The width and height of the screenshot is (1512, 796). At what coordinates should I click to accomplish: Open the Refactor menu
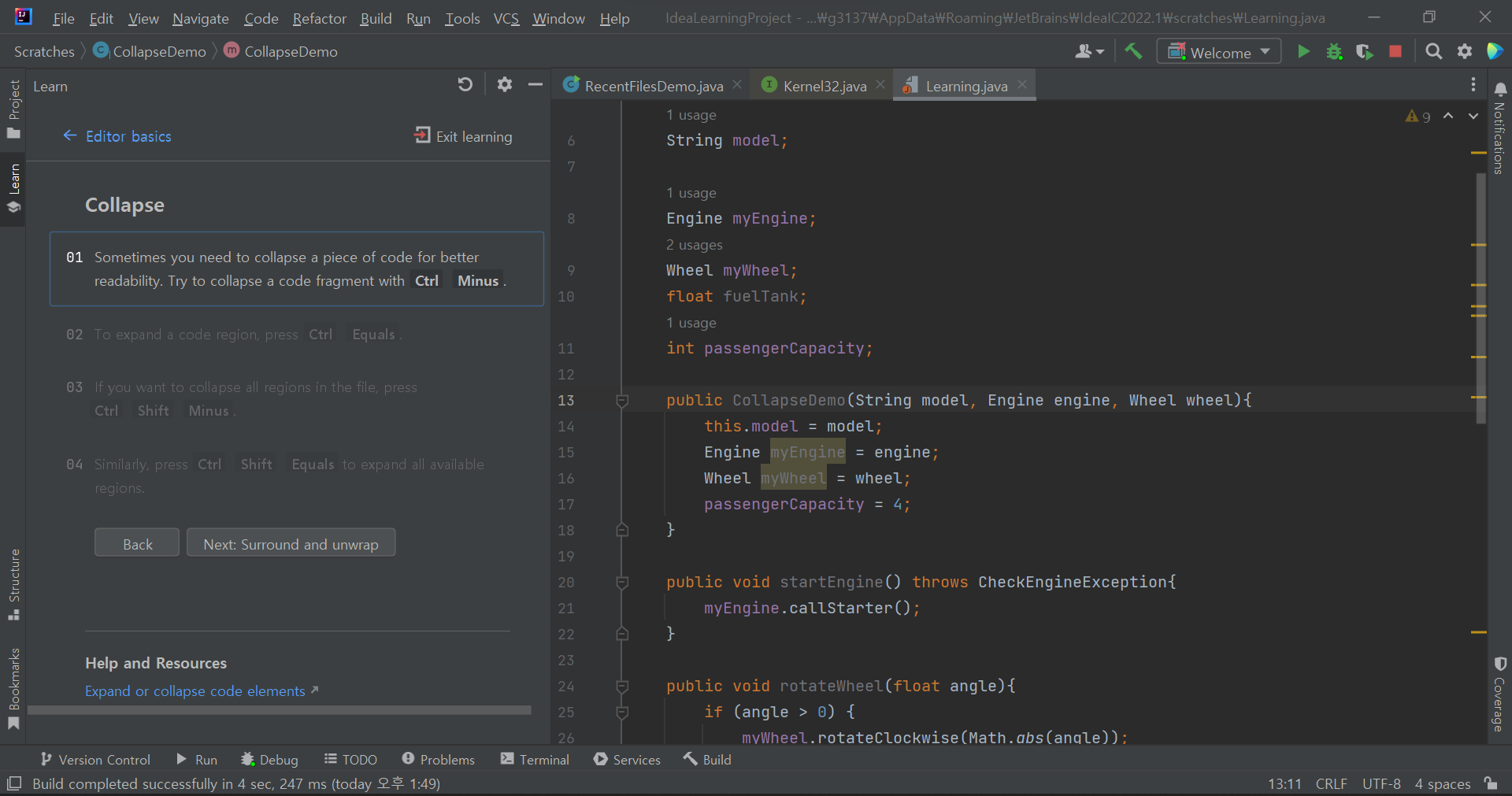point(319,18)
